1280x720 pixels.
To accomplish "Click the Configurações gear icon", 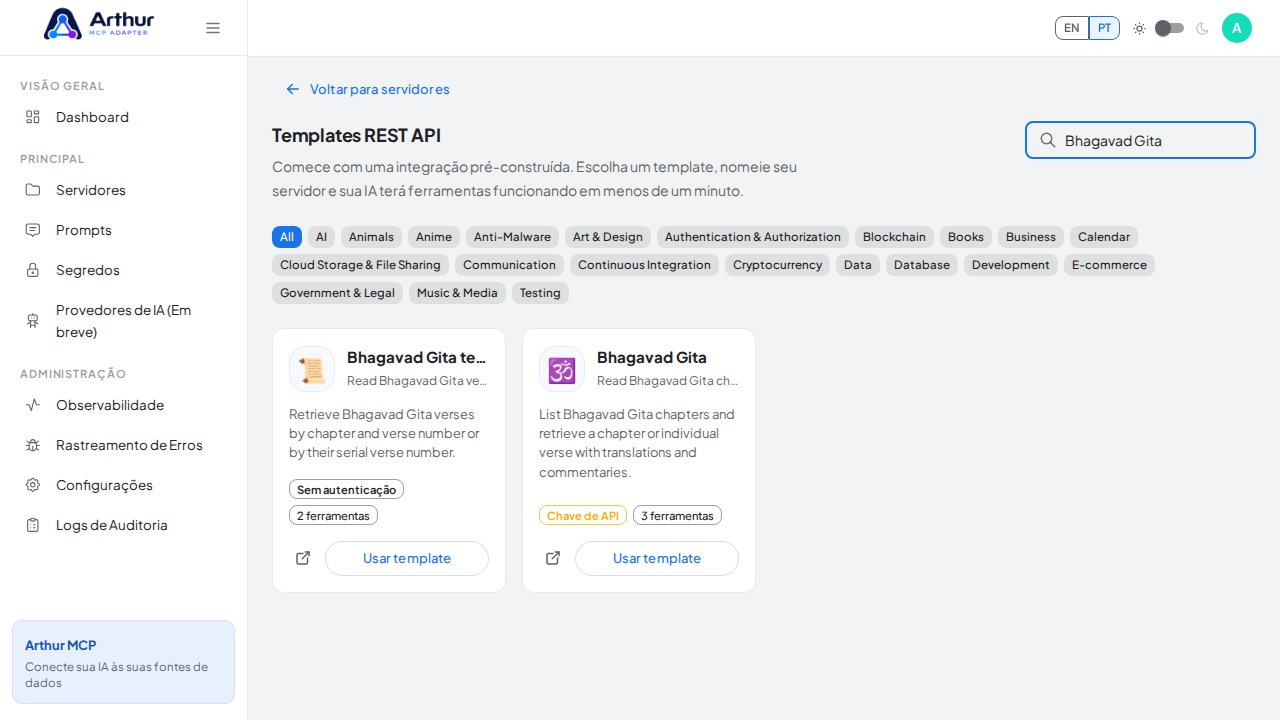I will pos(33,485).
